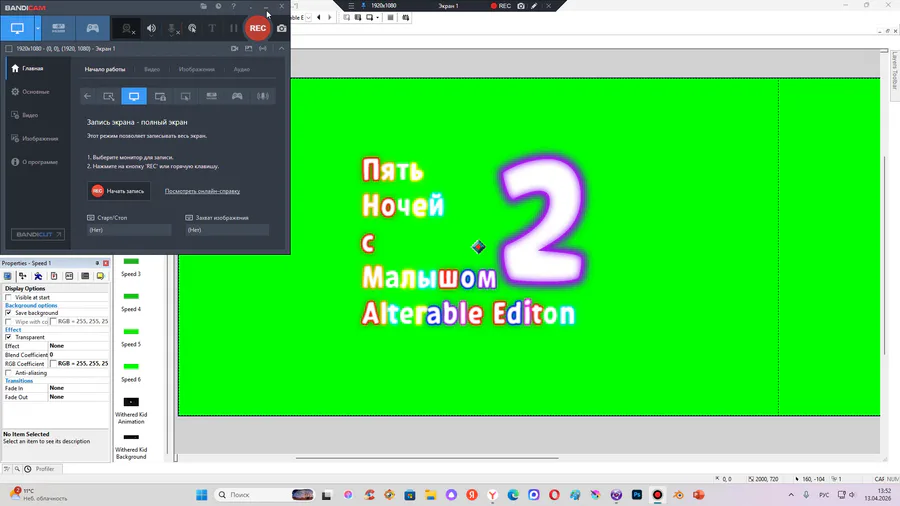Pause recording with Bandicam pause icon
The height and width of the screenshot is (506, 900).
coord(233,28)
